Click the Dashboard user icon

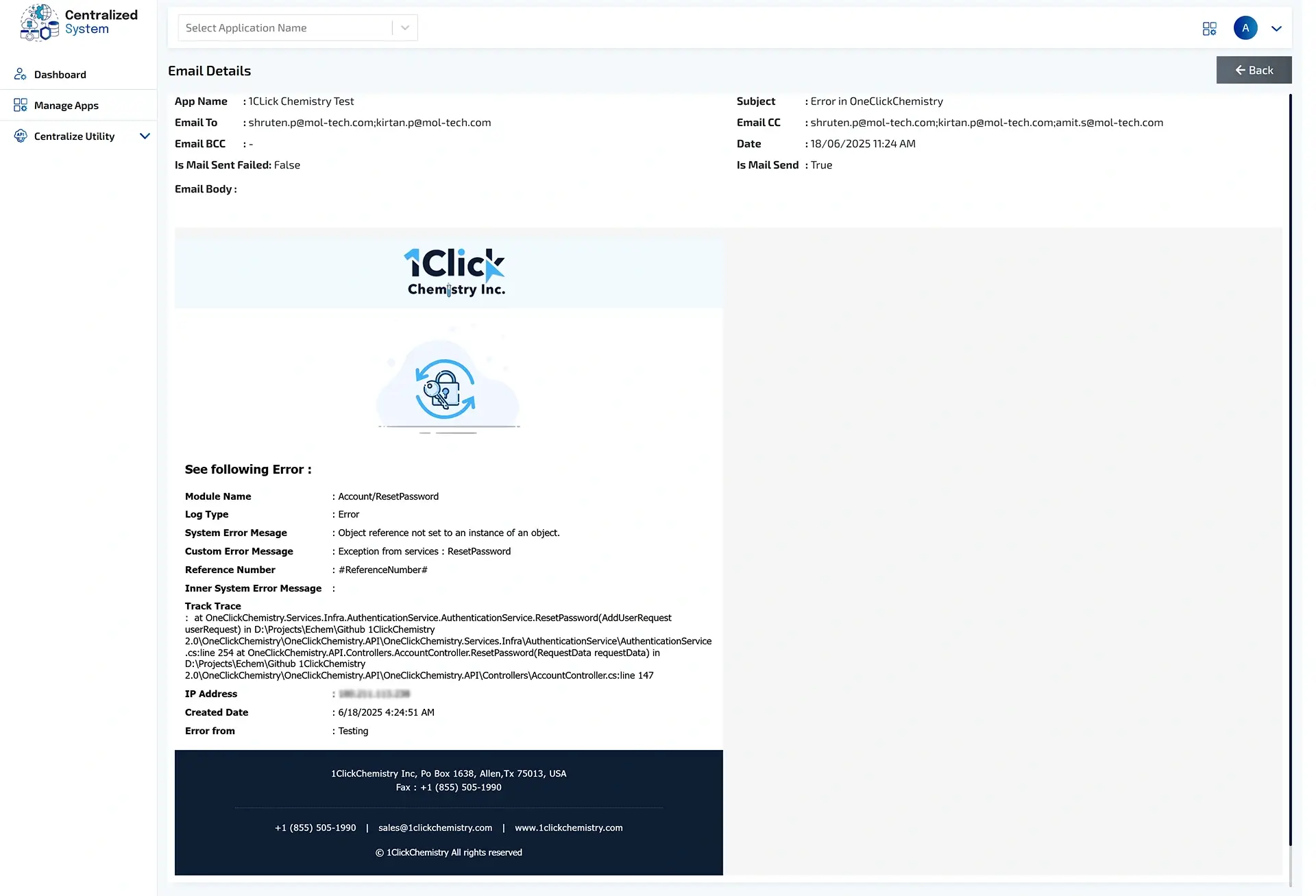tap(21, 74)
